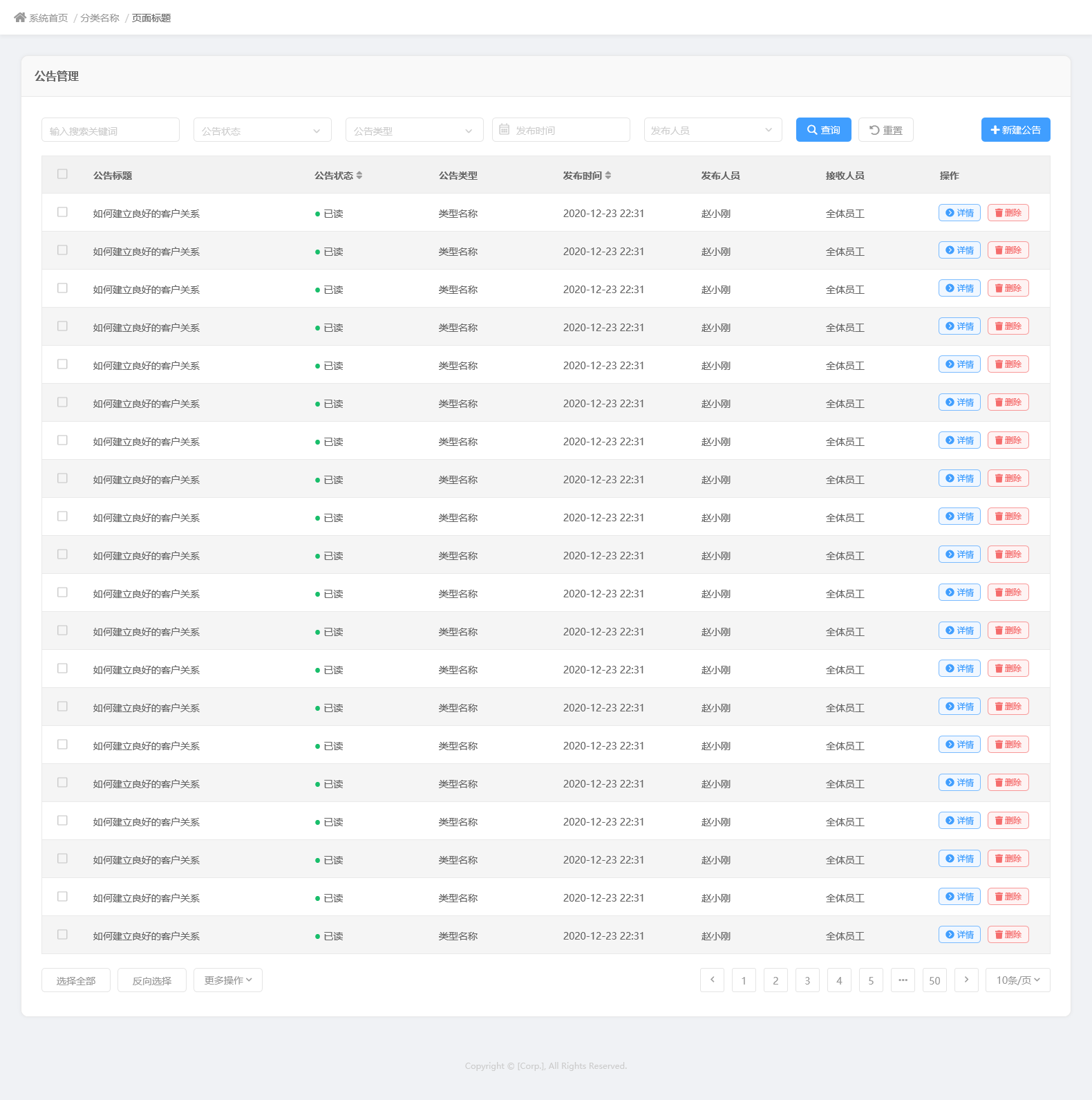
Task: Go to page 5
Action: coord(872,980)
